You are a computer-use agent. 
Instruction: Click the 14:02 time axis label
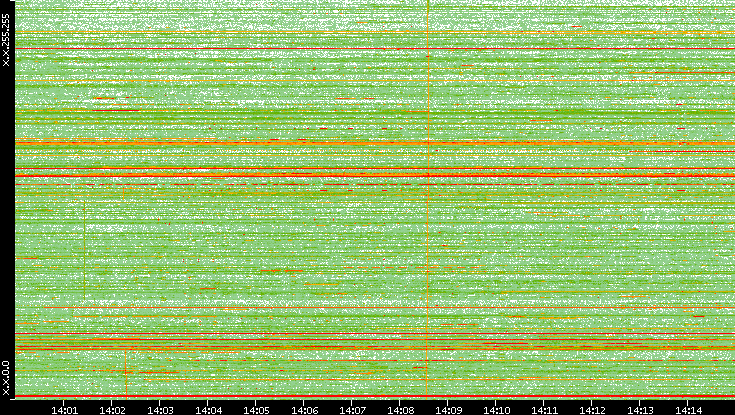[x=112, y=410]
